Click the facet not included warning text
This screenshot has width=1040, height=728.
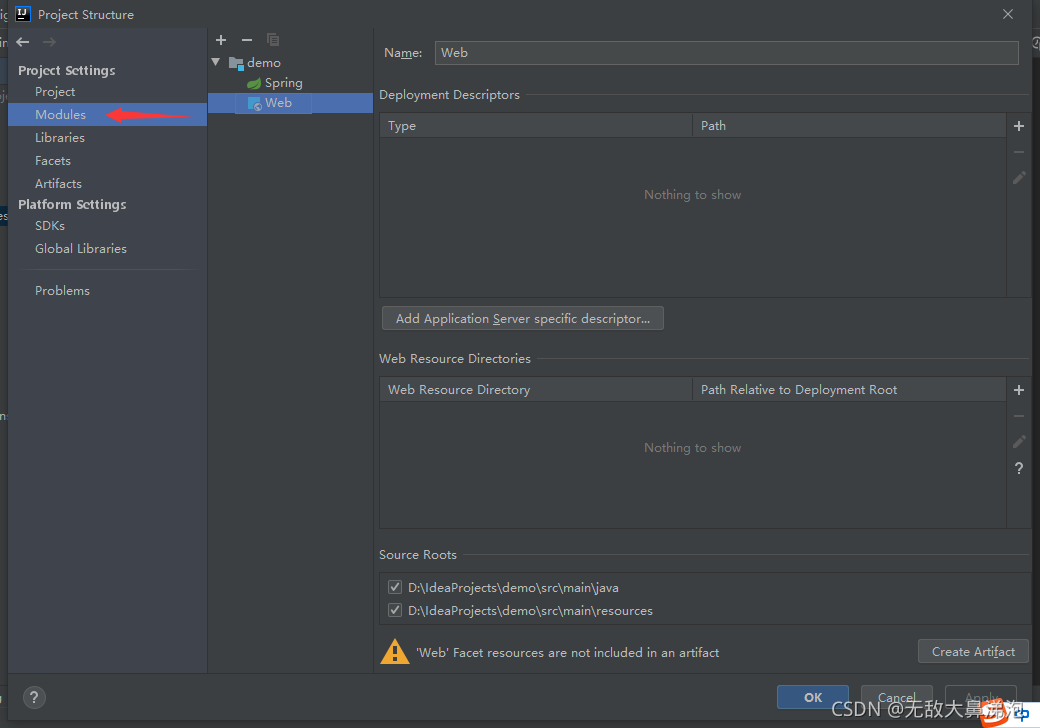(x=567, y=652)
